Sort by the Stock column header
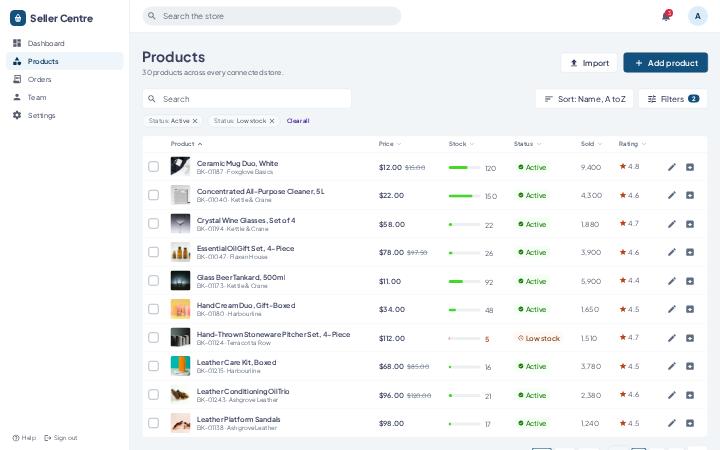The image size is (720, 450). point(461,144)
